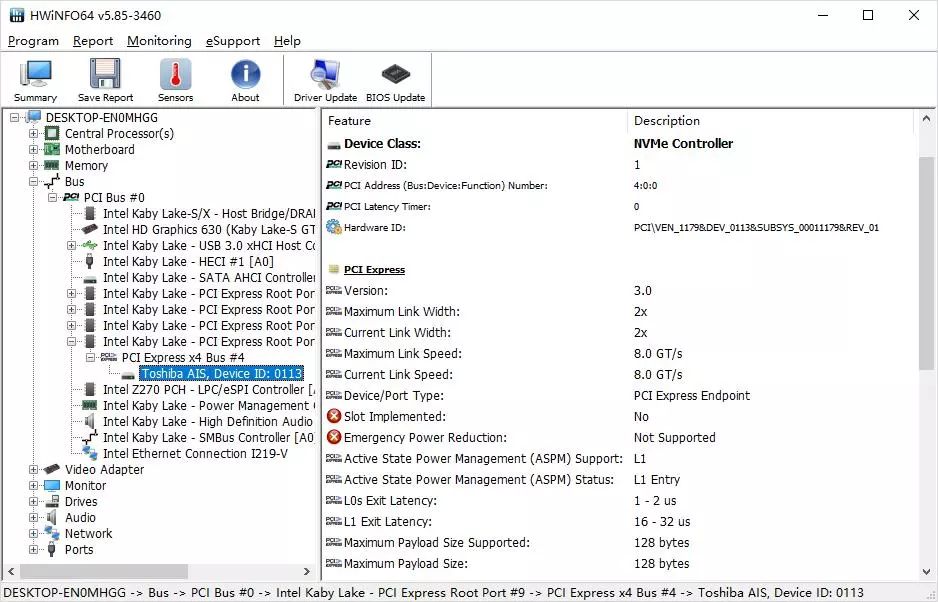The image size is (938, 602).
Task: Click the Intel Ethernet Connection network icon
Action: 90,453
